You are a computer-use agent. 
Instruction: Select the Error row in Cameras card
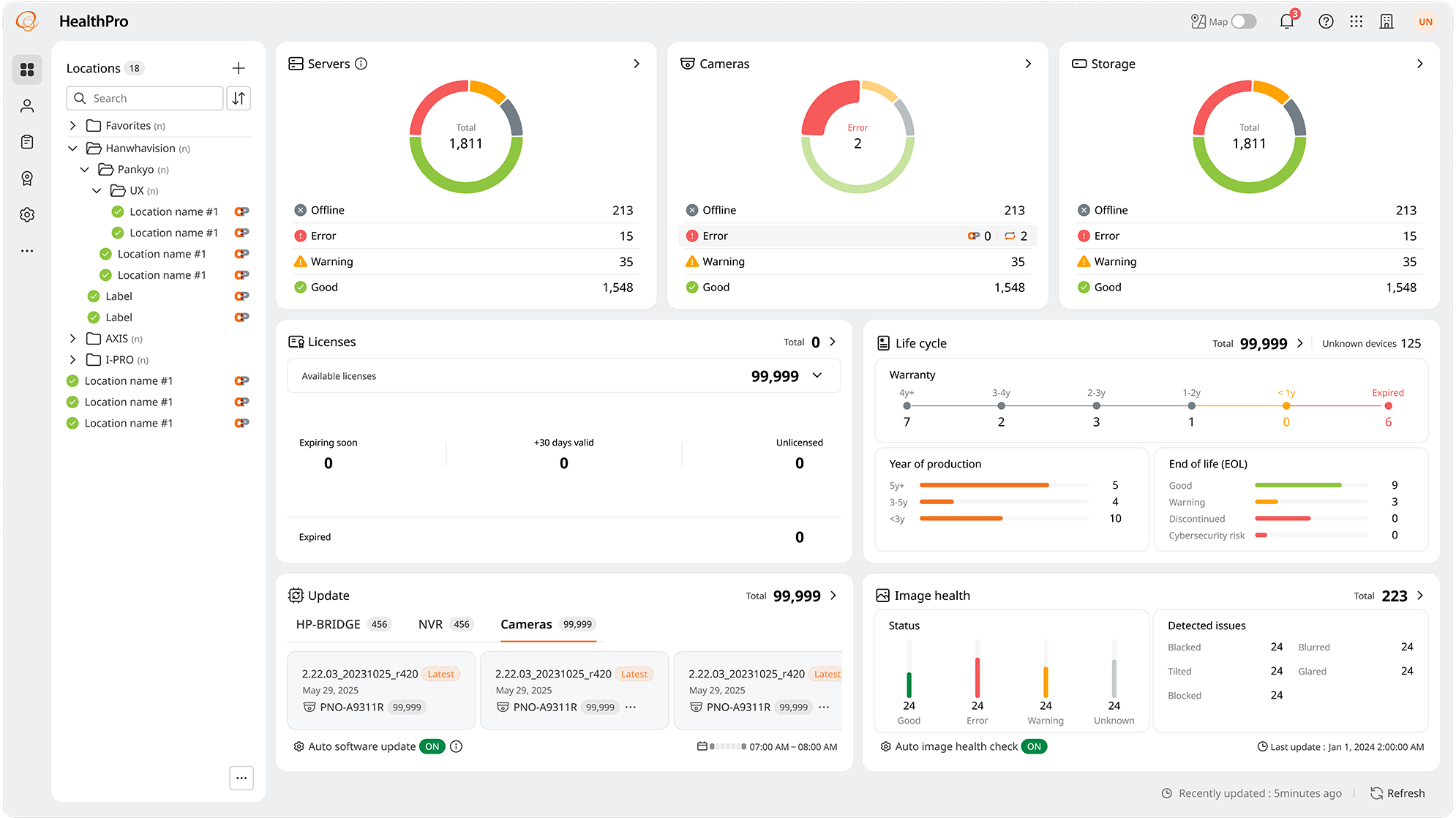pyautogui.click(x=858, y=236)
